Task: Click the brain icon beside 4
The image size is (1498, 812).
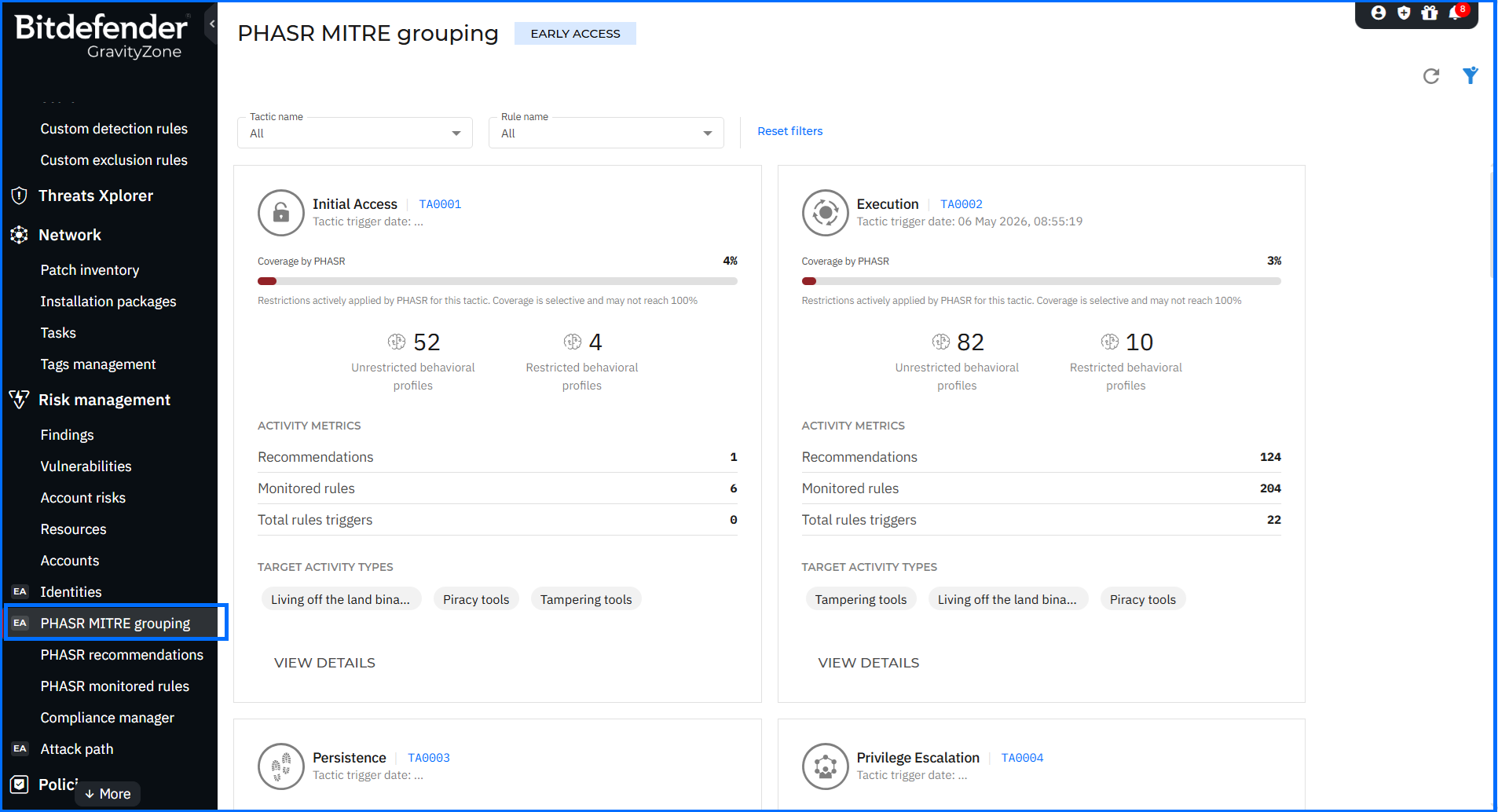Action: (573, 342)
